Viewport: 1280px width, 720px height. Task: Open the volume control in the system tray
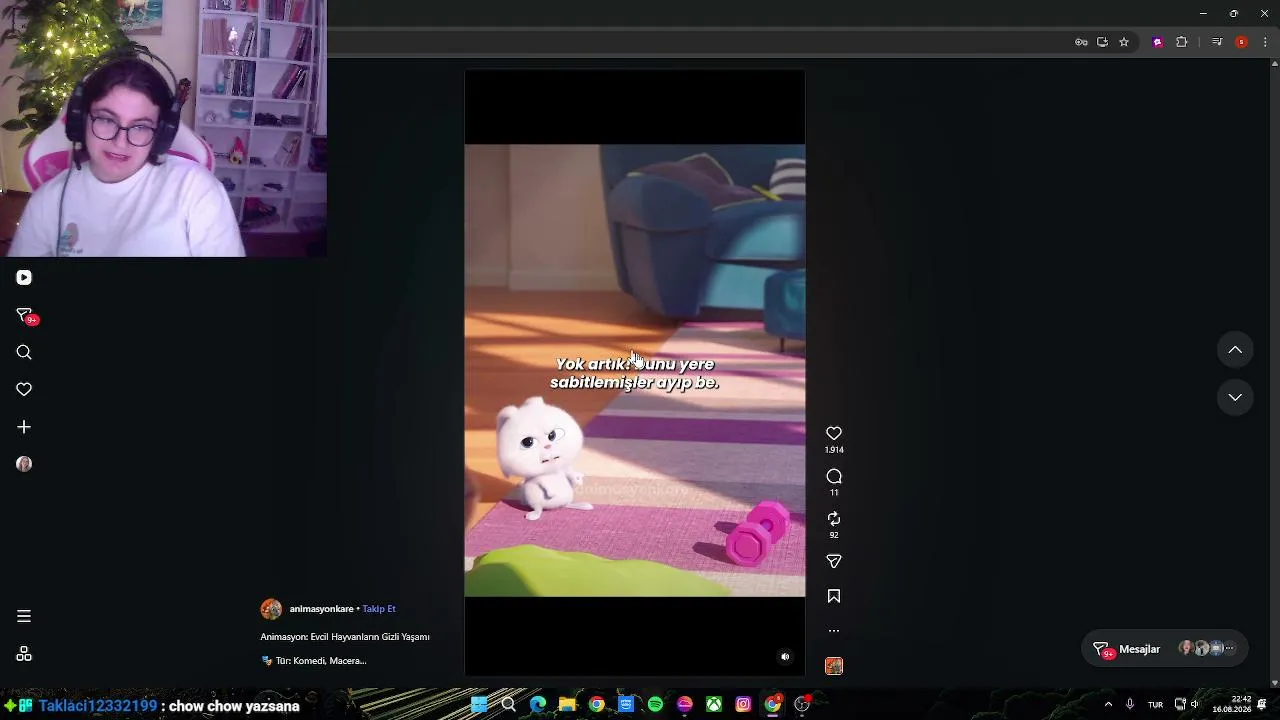[1195, 705]
